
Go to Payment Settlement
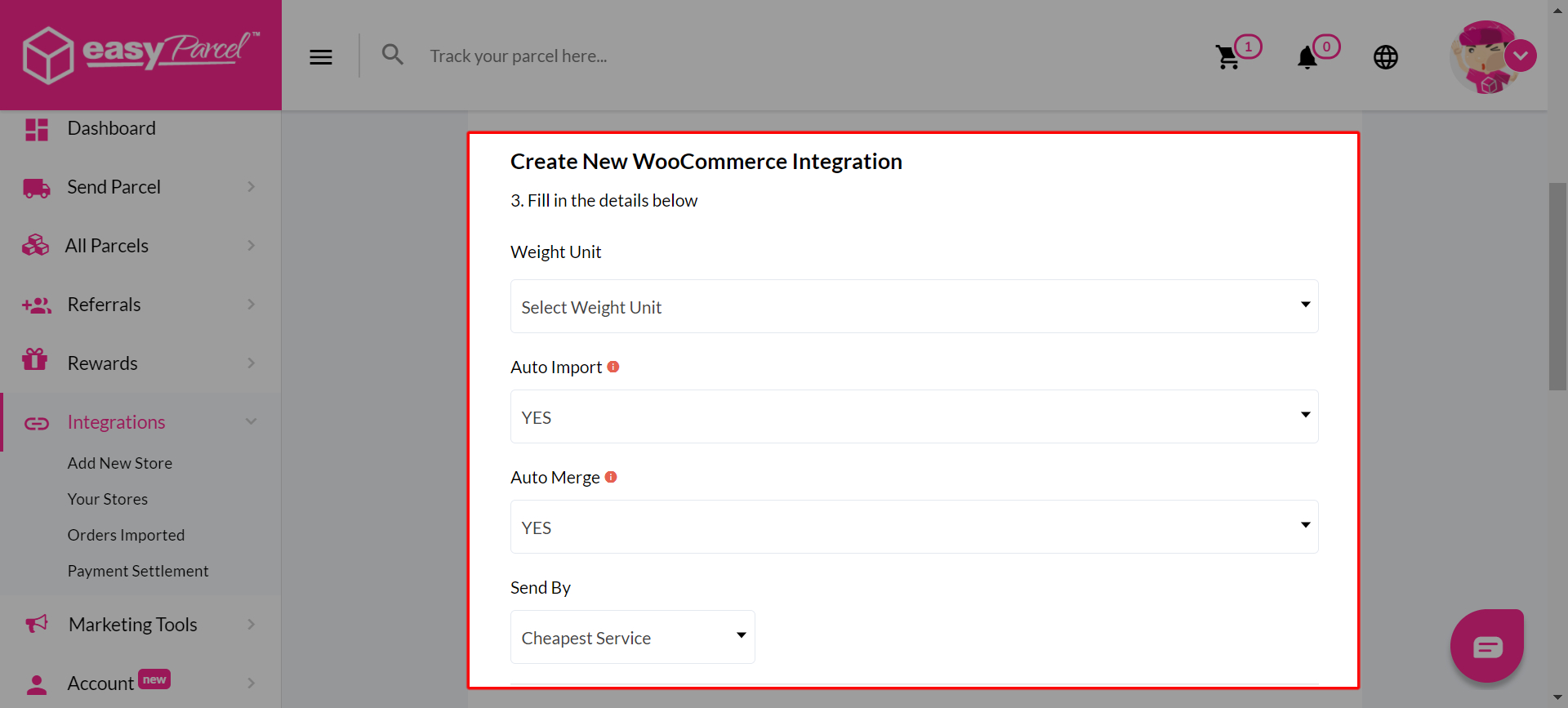(138, 571)
